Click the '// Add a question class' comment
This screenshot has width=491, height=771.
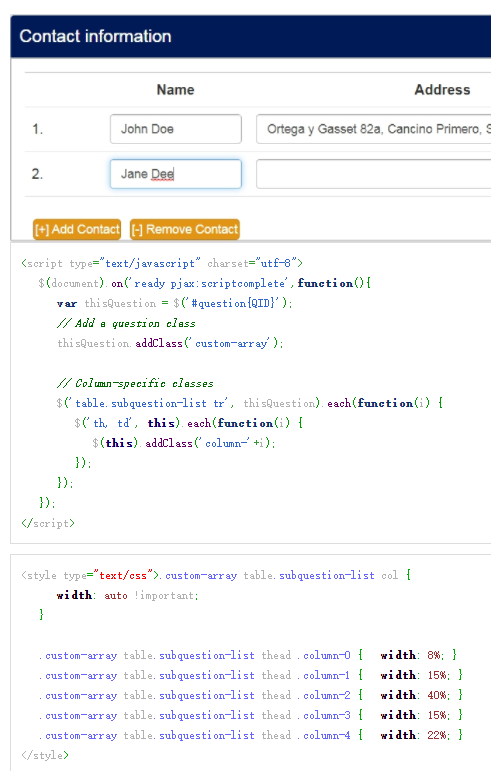tap(126, 324)
